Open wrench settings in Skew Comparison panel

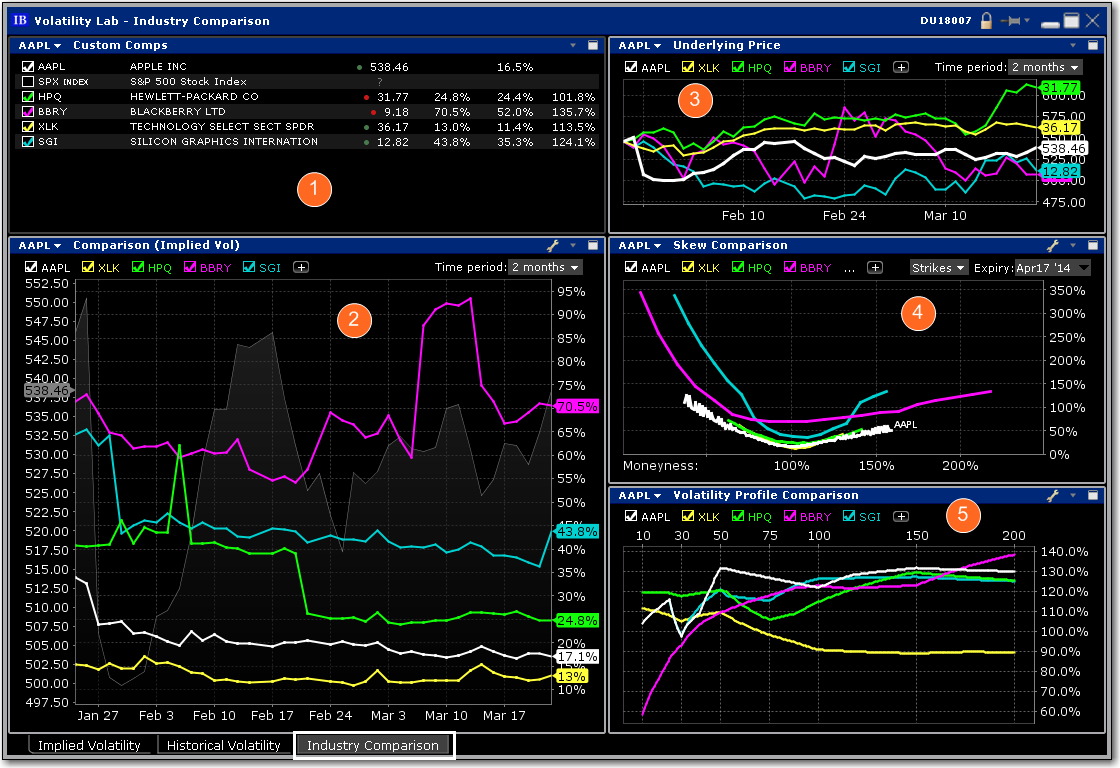[1052, 245]
